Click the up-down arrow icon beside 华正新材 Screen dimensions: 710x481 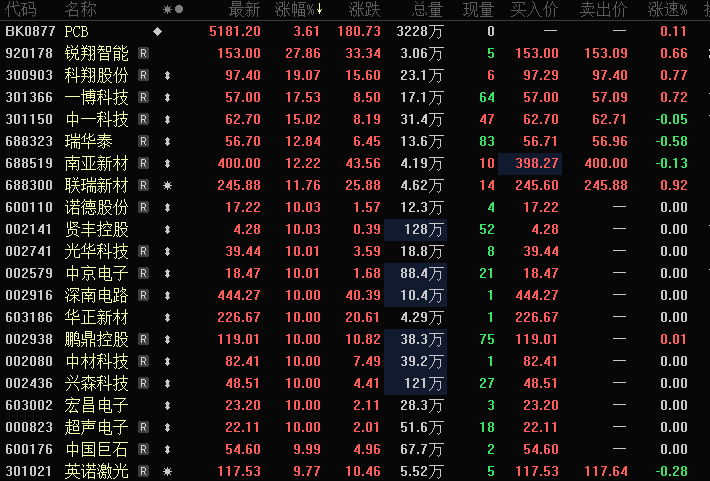pos(168,317)
